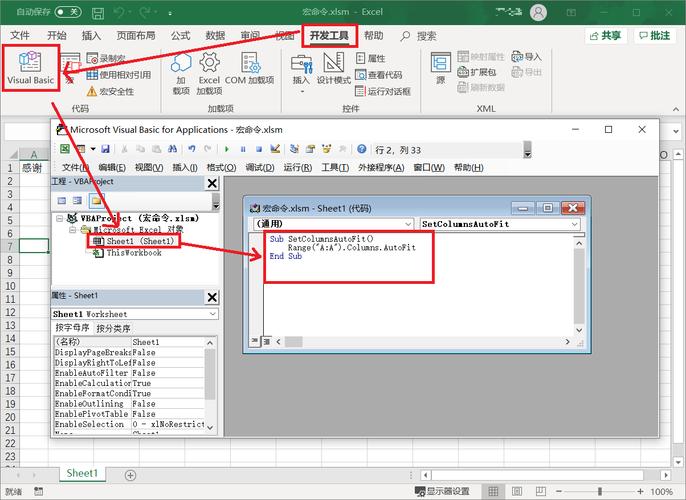686x500 pixels.
Task: Toggle the 自动保存 AutoSave switch
Action: click(x=68, y=12)
